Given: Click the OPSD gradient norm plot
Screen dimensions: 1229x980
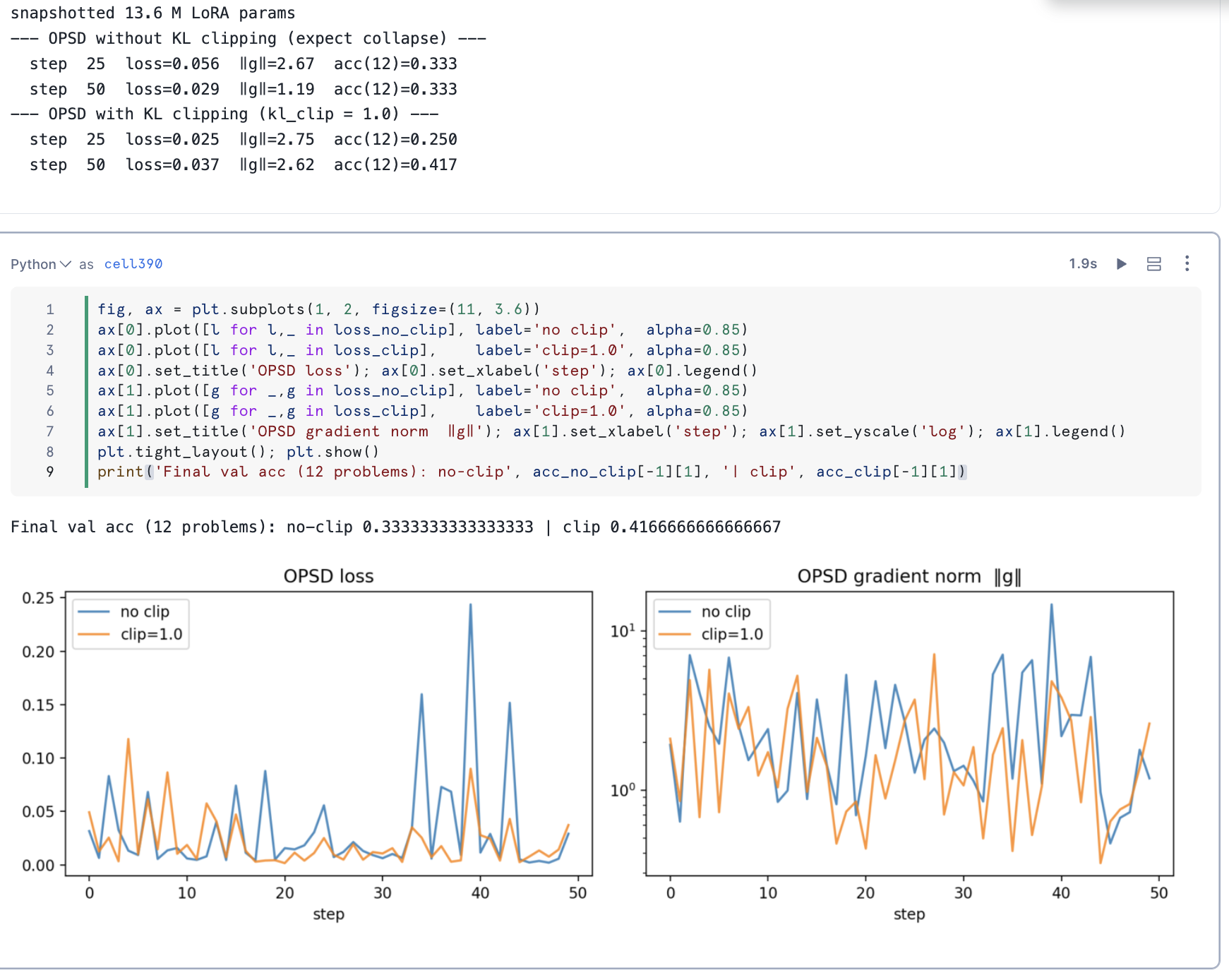Looking at the screenshot, I should (909, 734).
